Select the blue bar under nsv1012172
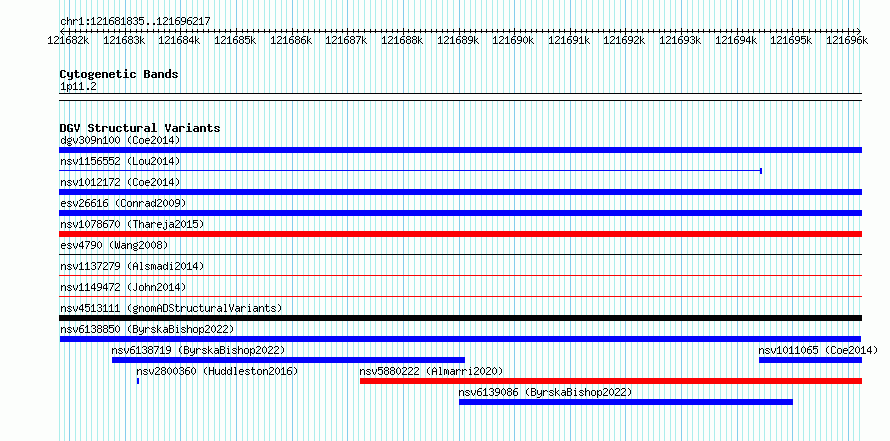Image resolution: width=890 pixels, height=441 pixels. (x=460, y=192)
